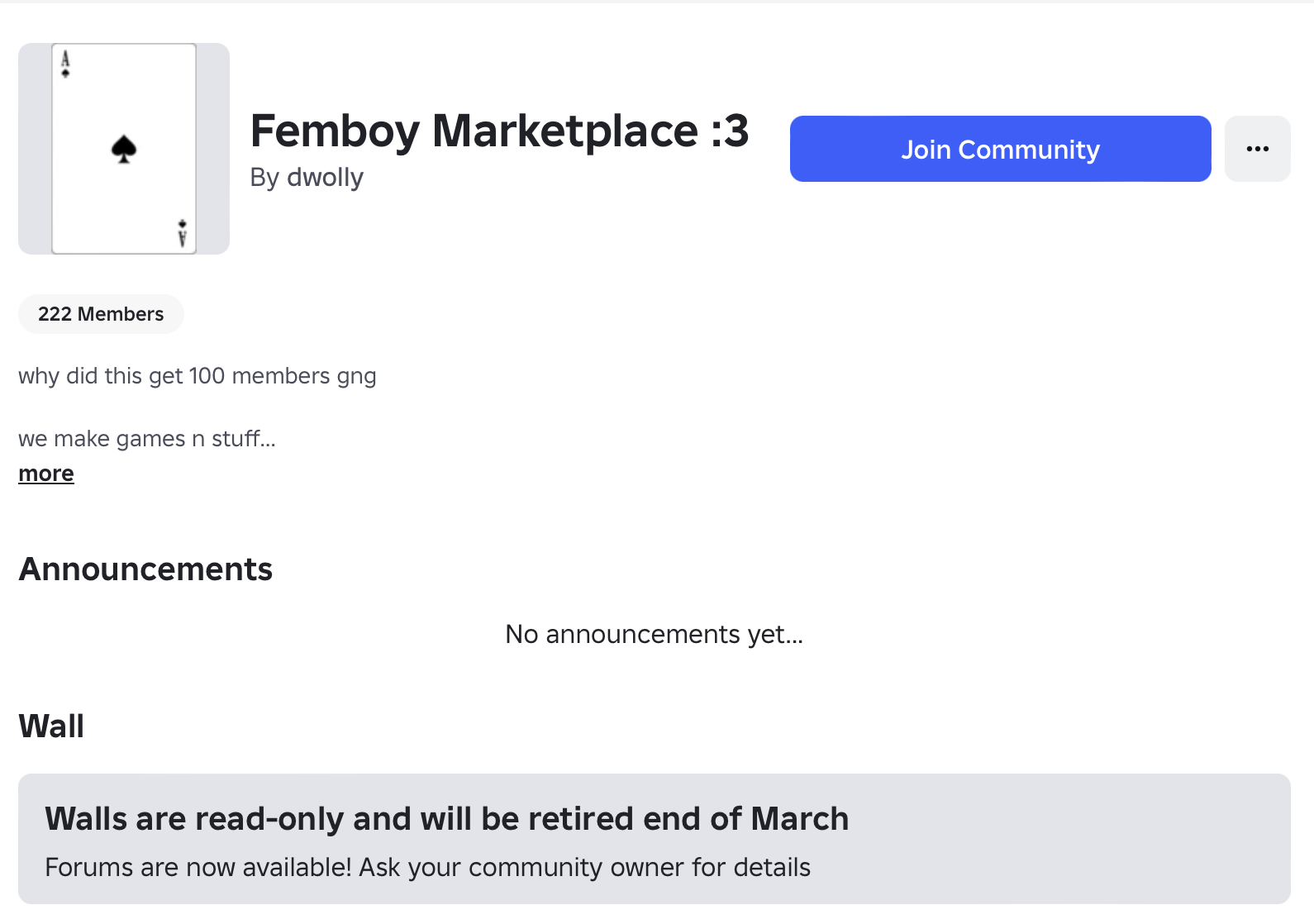Select the Announcements section heading
This screenshot has height=924, width=1314.
tap(145, 569)
